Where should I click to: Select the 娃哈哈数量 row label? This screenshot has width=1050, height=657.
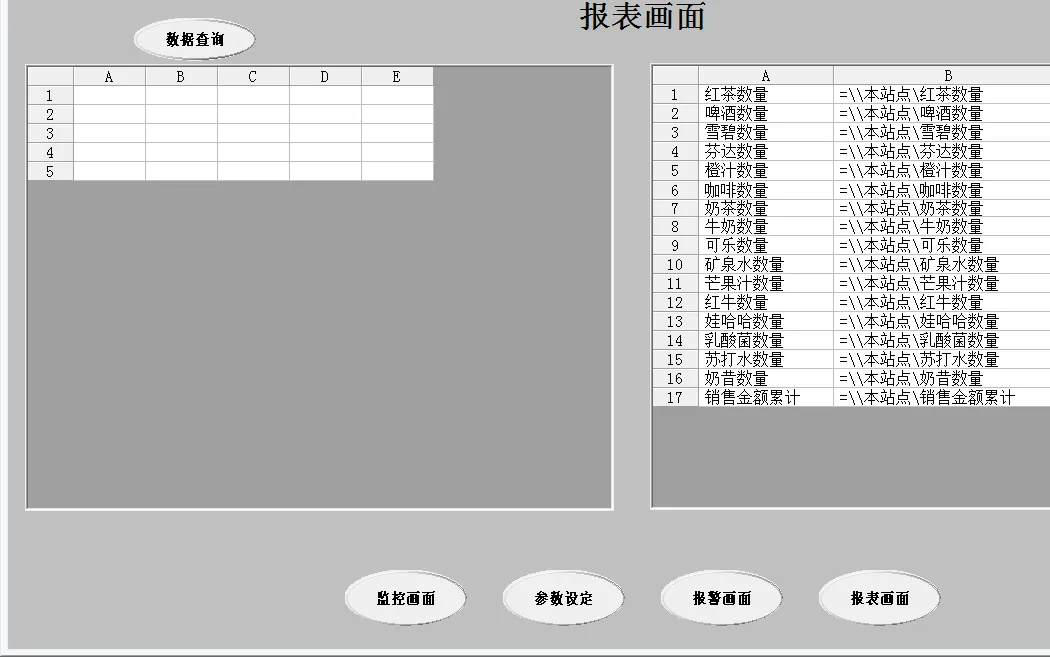click(x=765, y=322)
